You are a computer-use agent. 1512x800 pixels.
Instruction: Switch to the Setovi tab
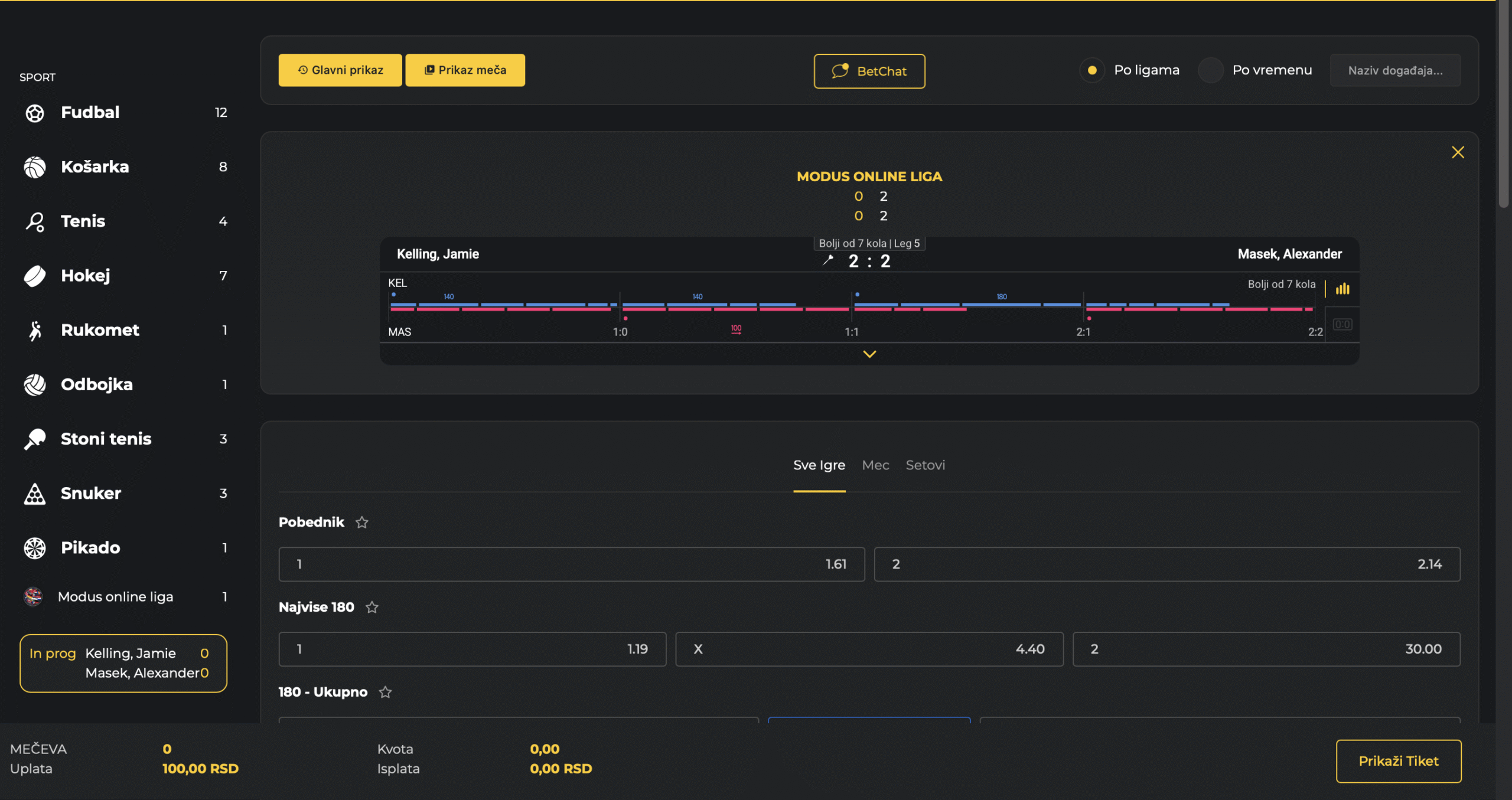[925, 465]
